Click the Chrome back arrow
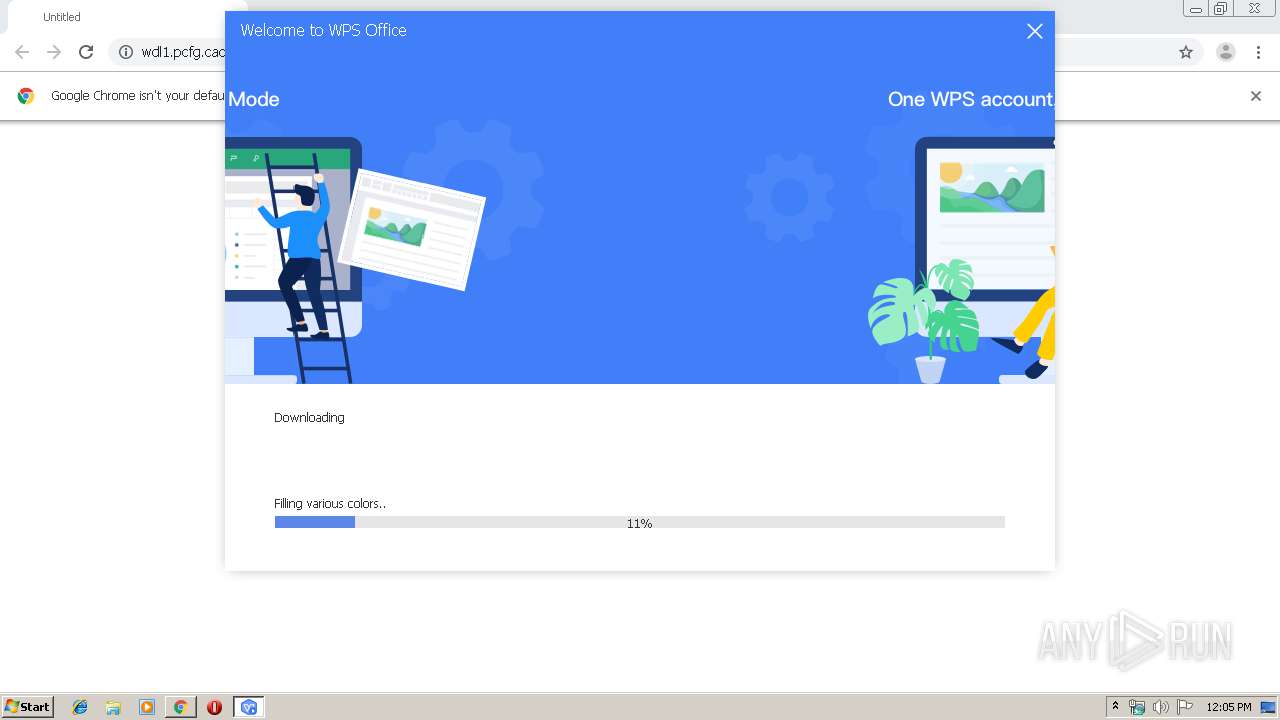This screenshot has height=720, width=1280. point(22,52)
